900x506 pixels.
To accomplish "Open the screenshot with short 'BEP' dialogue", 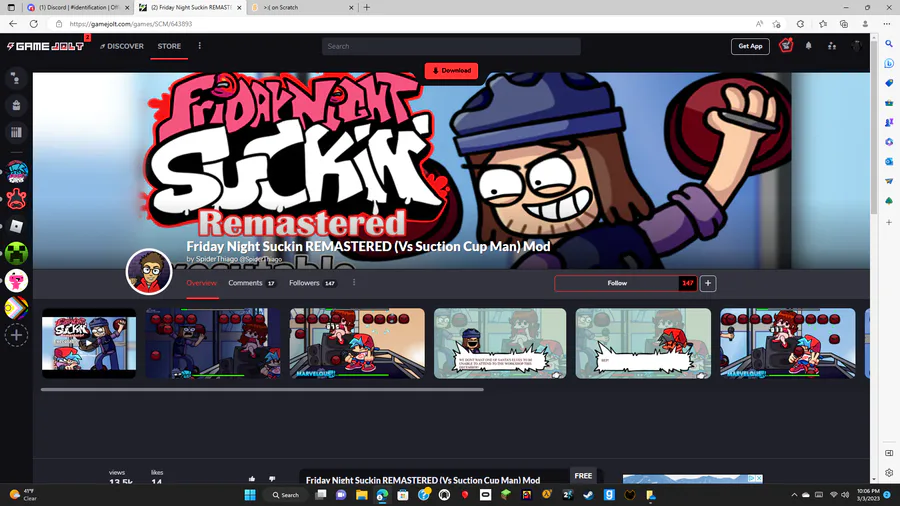I will [x=643, y=344].
